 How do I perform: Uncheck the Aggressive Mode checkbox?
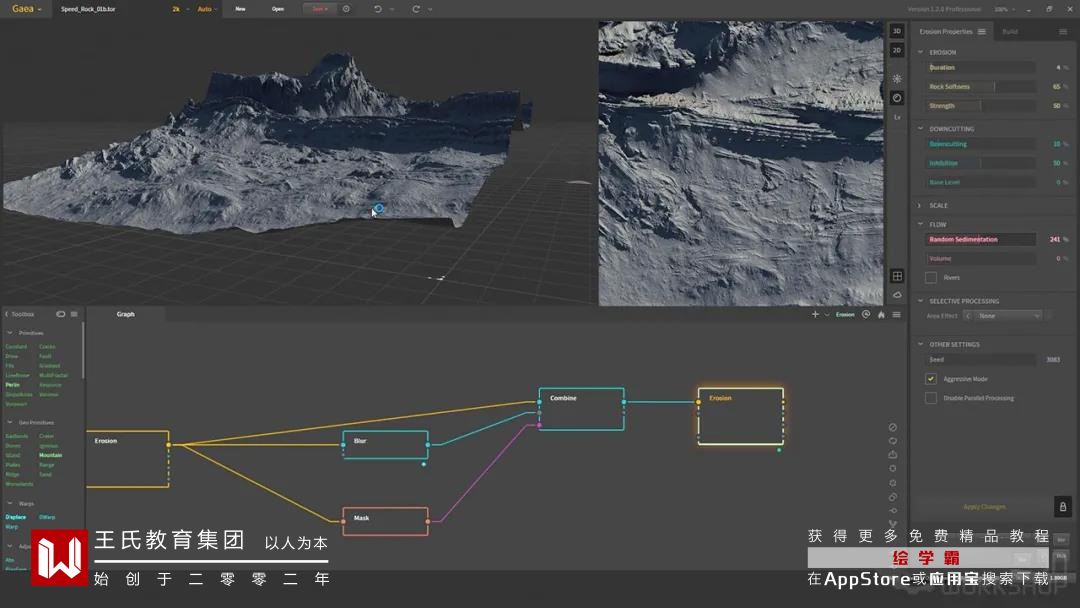[931, 379]
